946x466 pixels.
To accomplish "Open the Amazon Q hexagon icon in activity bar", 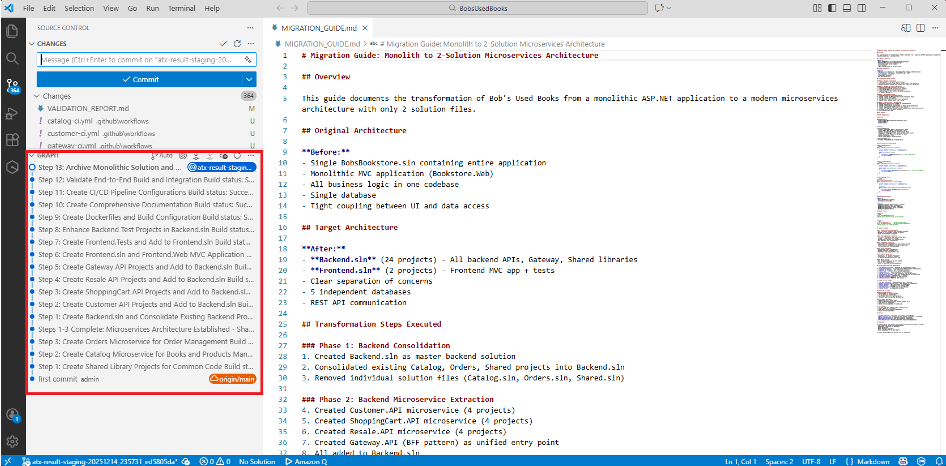I will coord(12,168).
